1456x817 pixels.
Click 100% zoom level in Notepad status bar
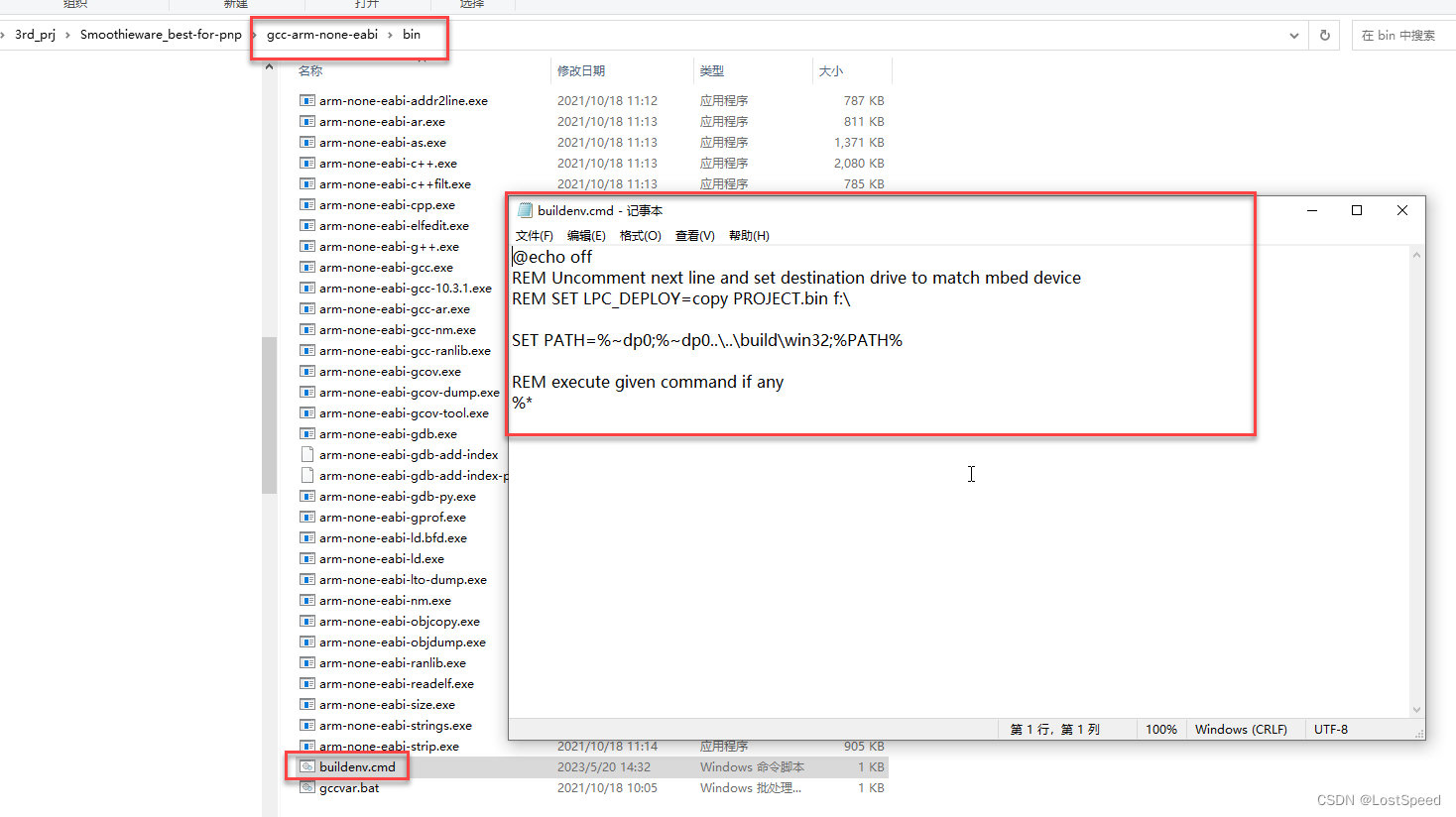pos(1161,729)
